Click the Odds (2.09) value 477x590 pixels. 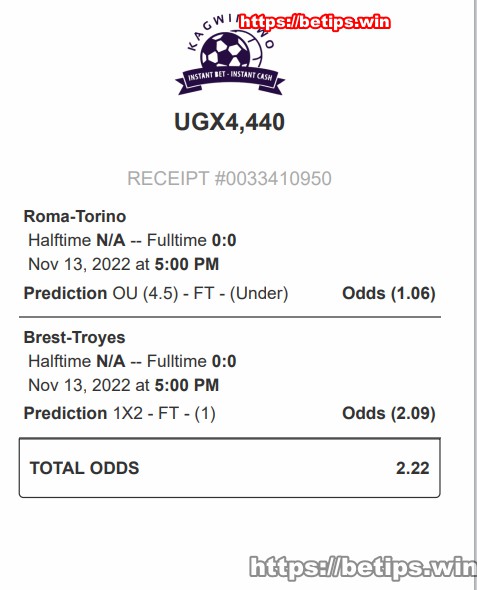point(389,414)
